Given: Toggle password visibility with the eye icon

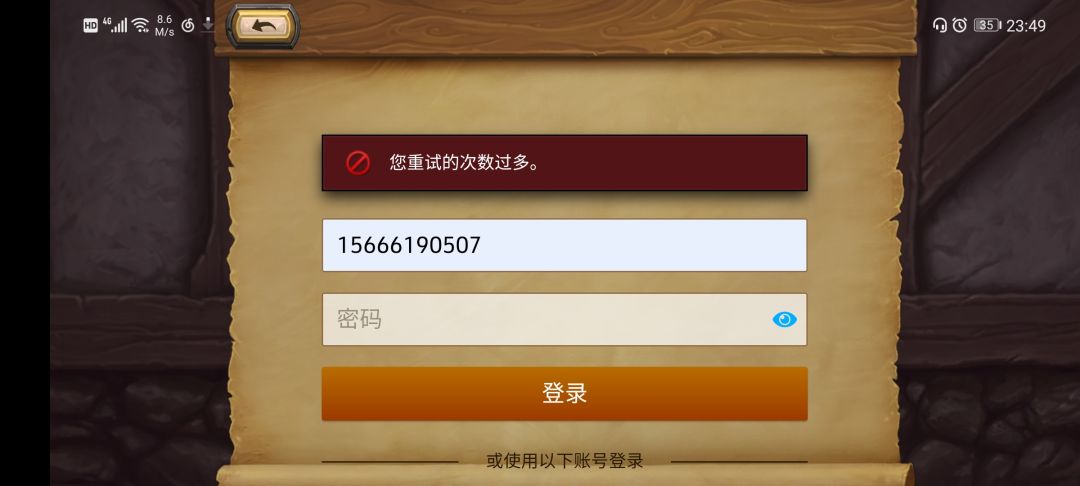Looking at the screenshot, I should [785, 319].
